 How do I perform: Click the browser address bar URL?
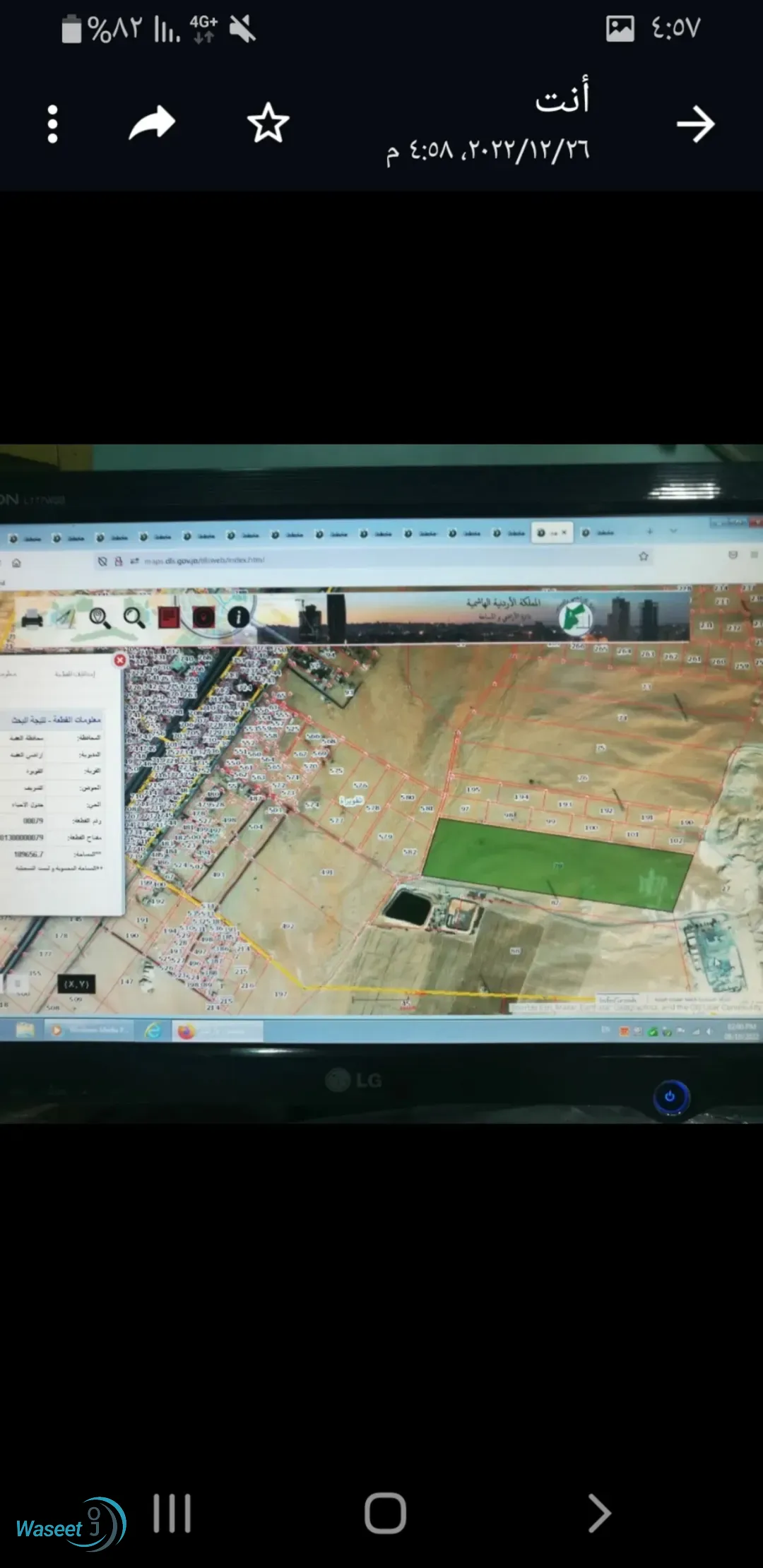tap(204, 560)
